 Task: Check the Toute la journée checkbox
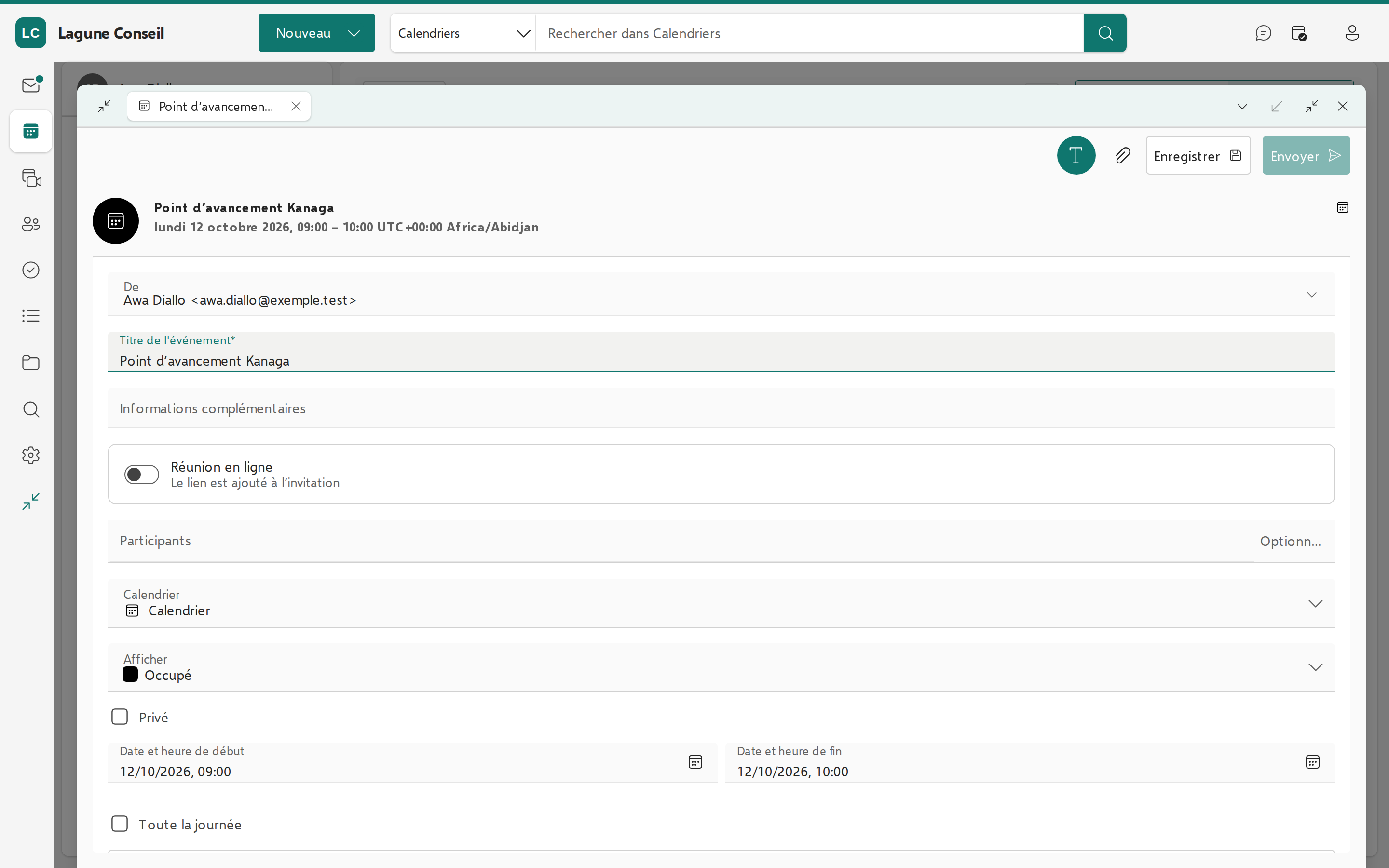tap(120, 824)
